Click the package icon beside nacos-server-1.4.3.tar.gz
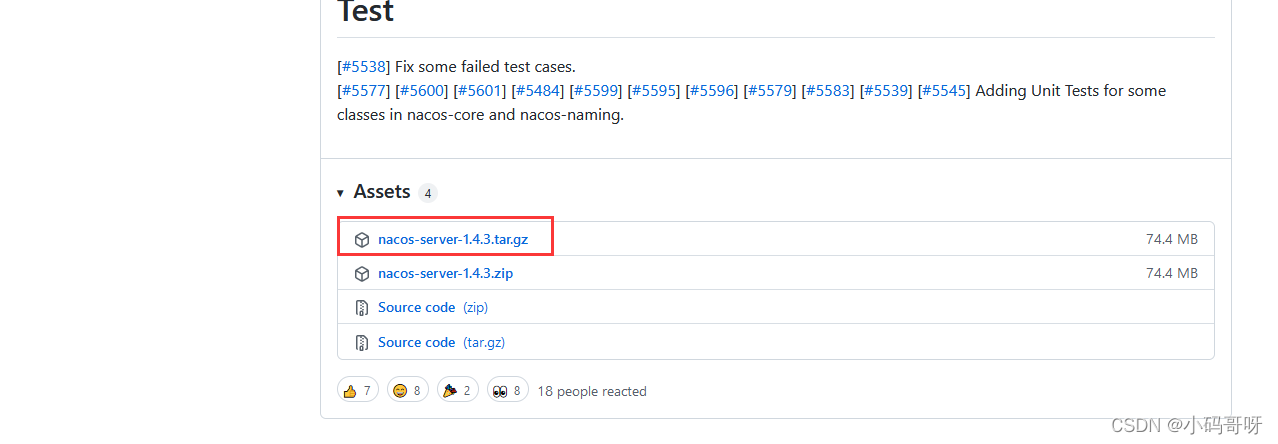 [x=362, y=240]
